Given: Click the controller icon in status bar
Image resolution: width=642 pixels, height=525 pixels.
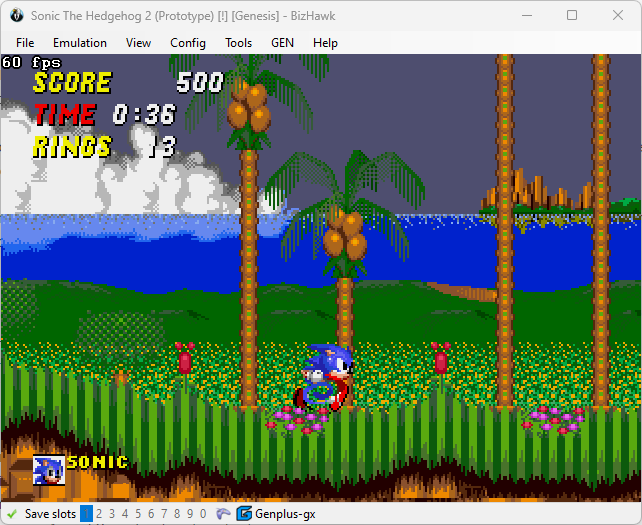Looking at the screenshot, I should tap(224, 514).
